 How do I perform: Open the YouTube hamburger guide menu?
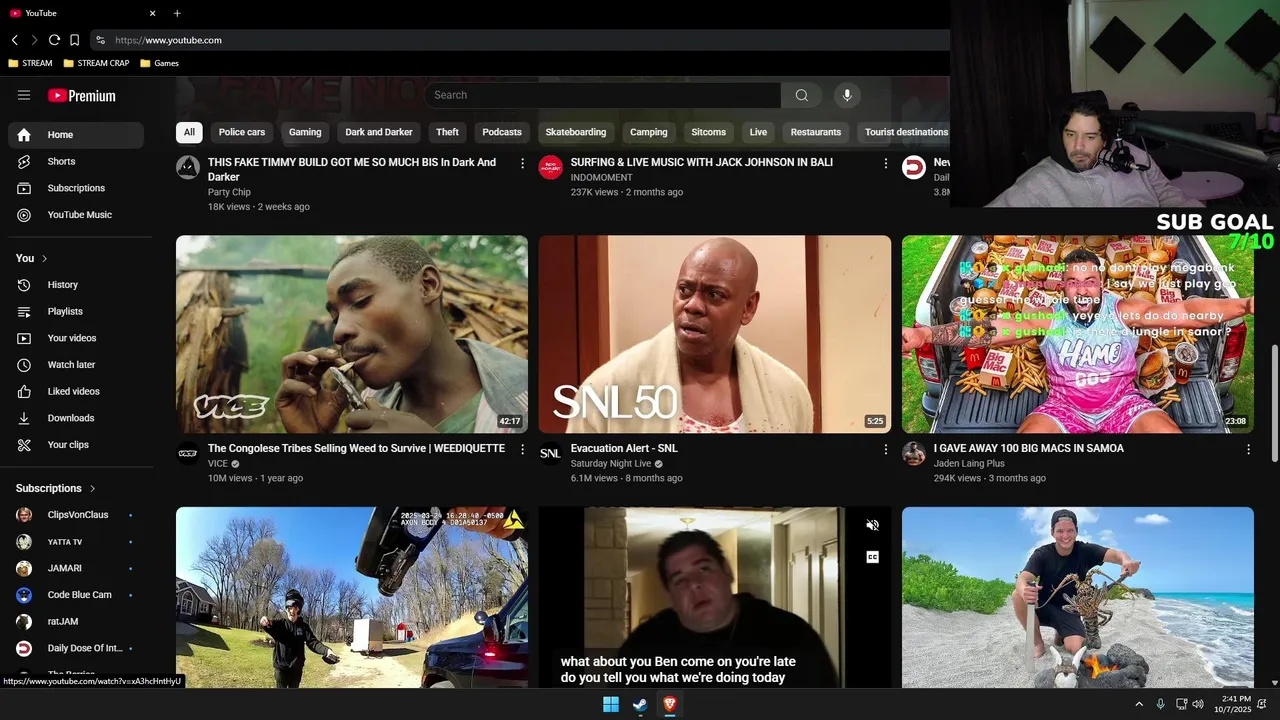[x=24, y=95]
